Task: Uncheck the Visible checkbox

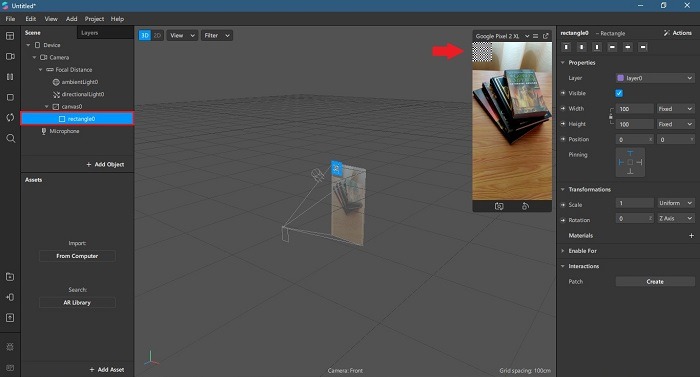Action: pos(619,93)
